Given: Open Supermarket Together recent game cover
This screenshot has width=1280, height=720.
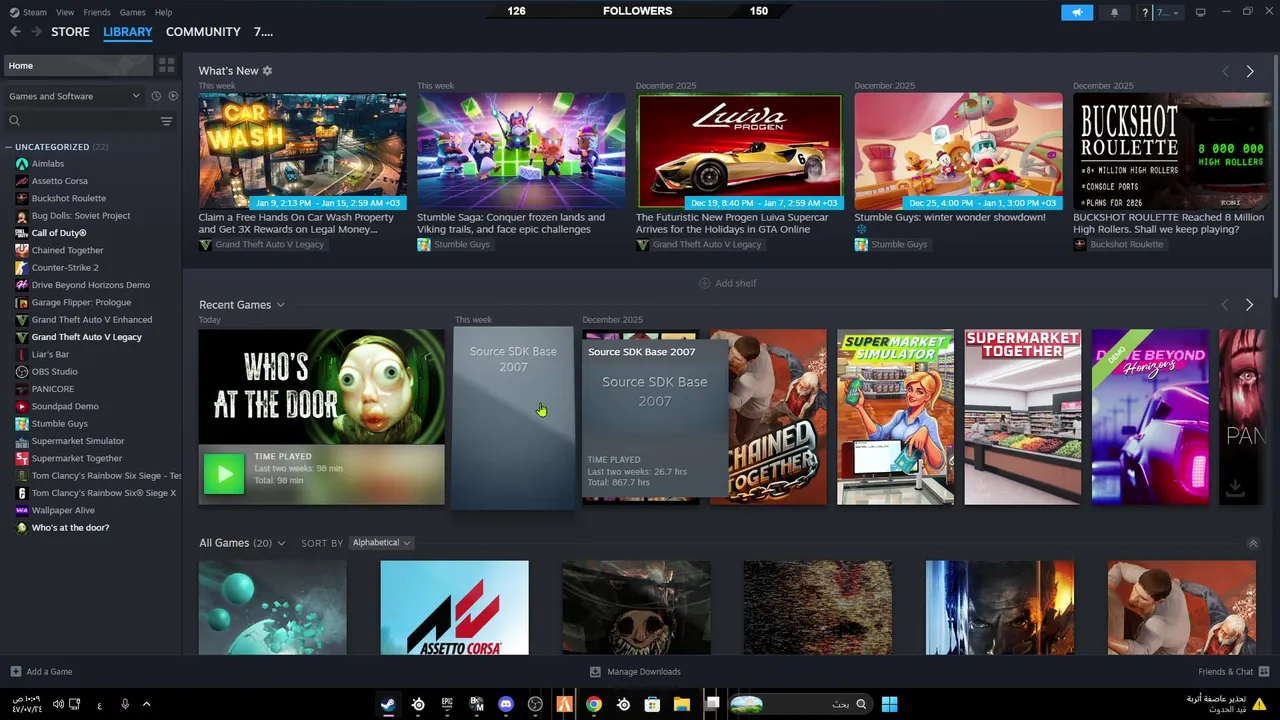Looking at the screenshot, I should point(1022,417).
